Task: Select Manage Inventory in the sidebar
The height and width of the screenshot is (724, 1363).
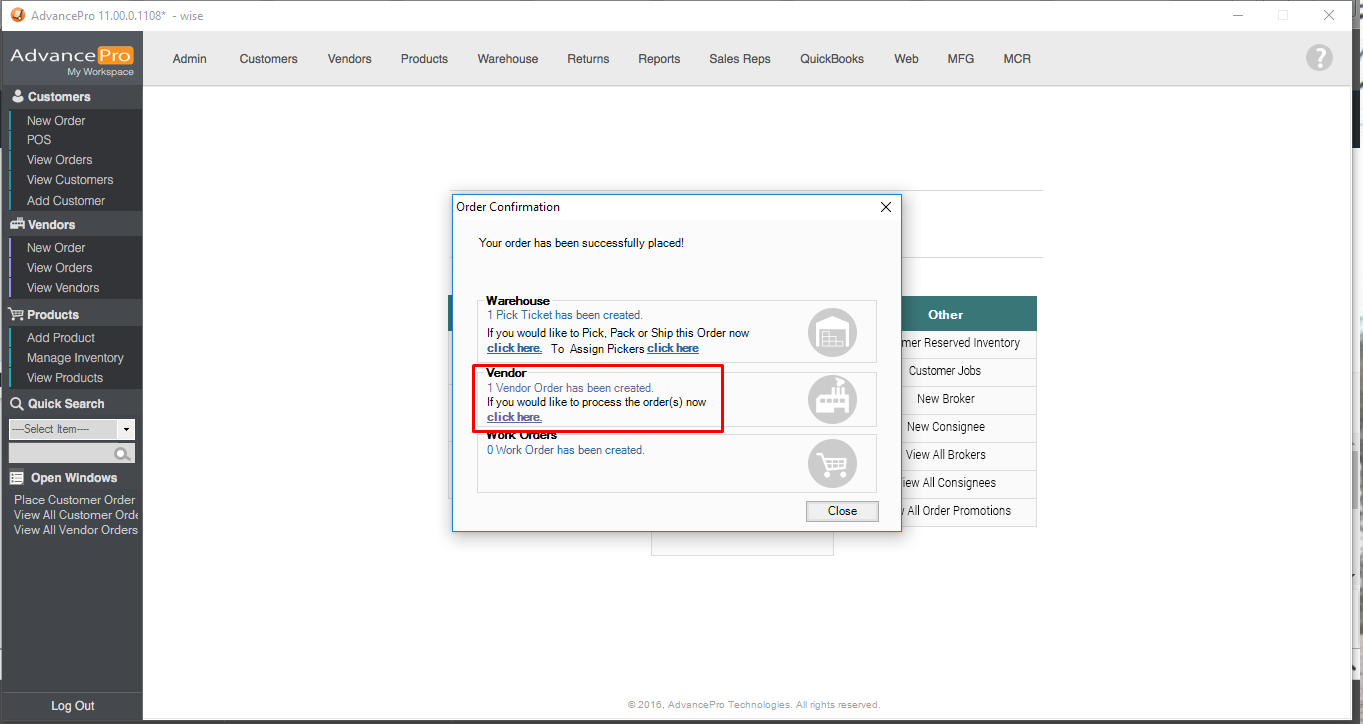Action: tap(75, 358)
